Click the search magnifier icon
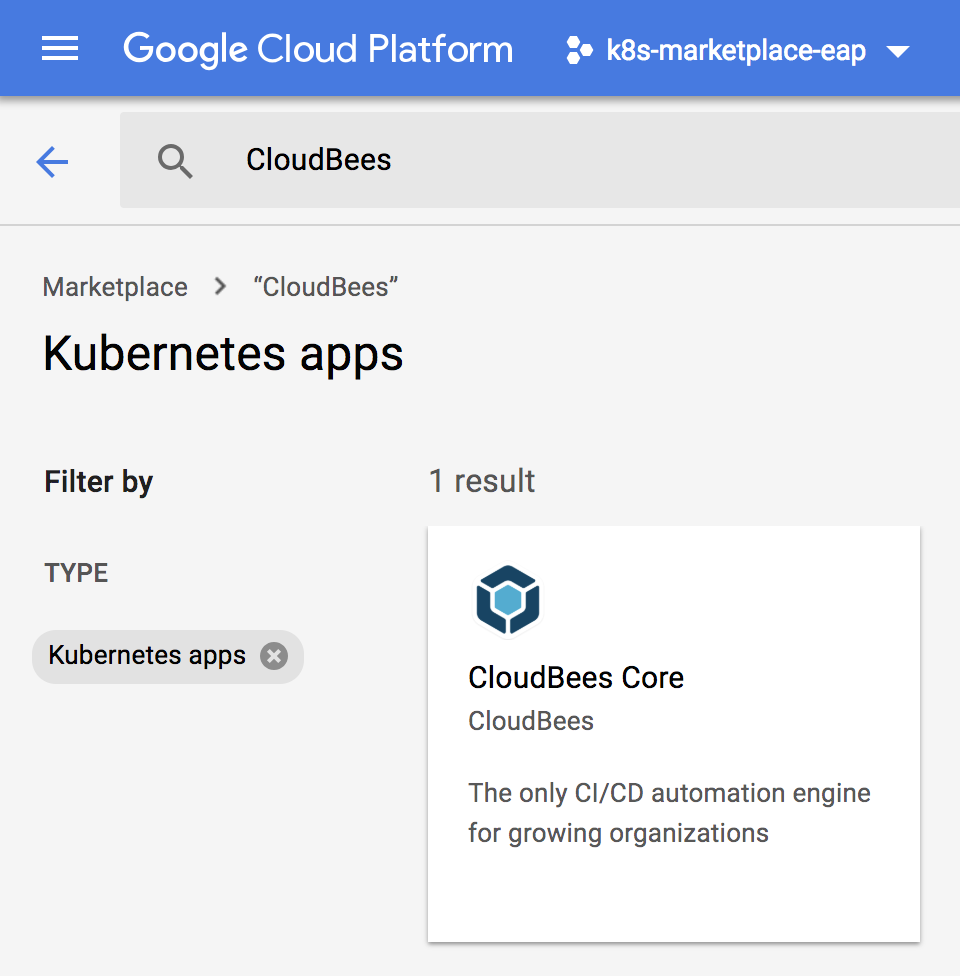 (x=175, y=160)
